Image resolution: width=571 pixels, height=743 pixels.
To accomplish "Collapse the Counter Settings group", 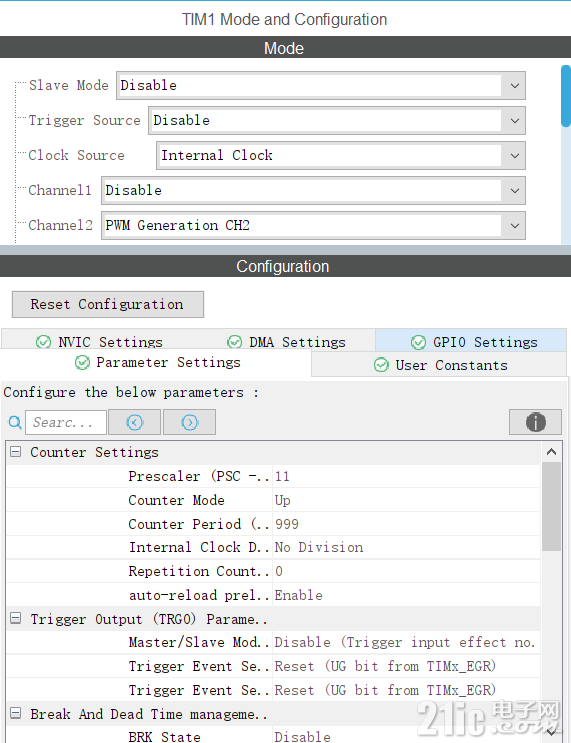I will [16, 452].
